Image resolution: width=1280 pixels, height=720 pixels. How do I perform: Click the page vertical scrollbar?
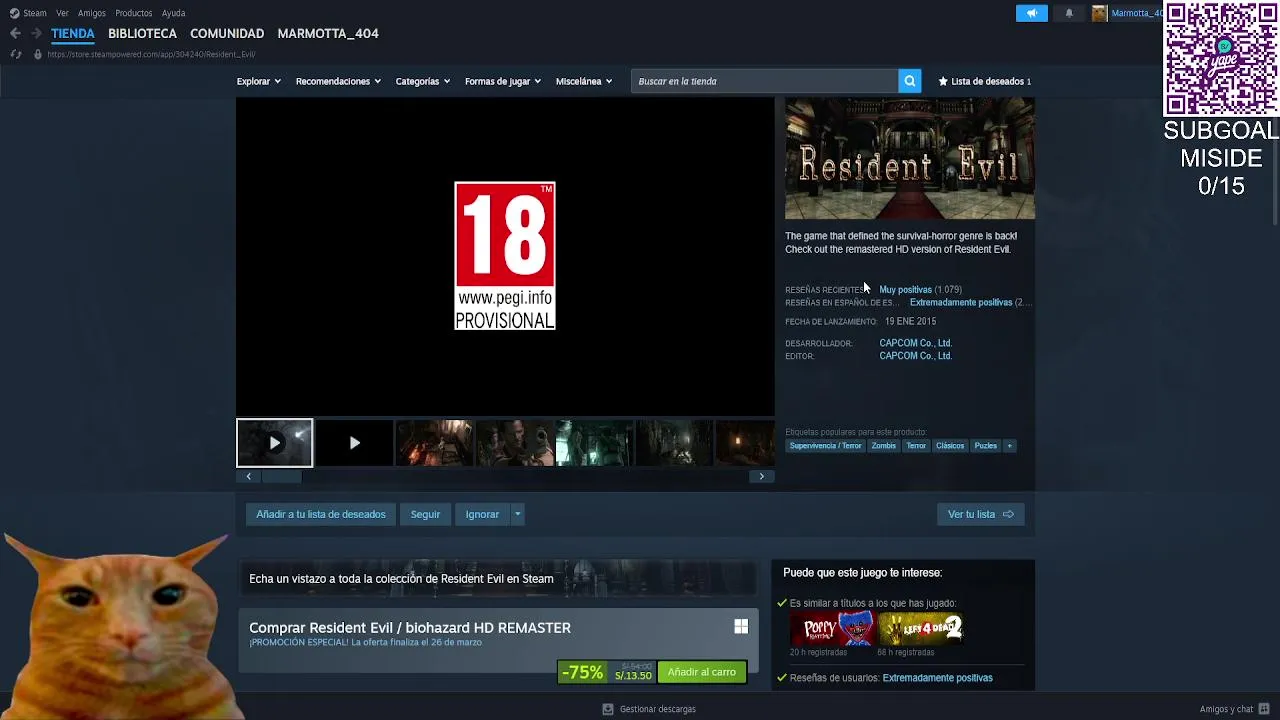[x=1275, y=162]
